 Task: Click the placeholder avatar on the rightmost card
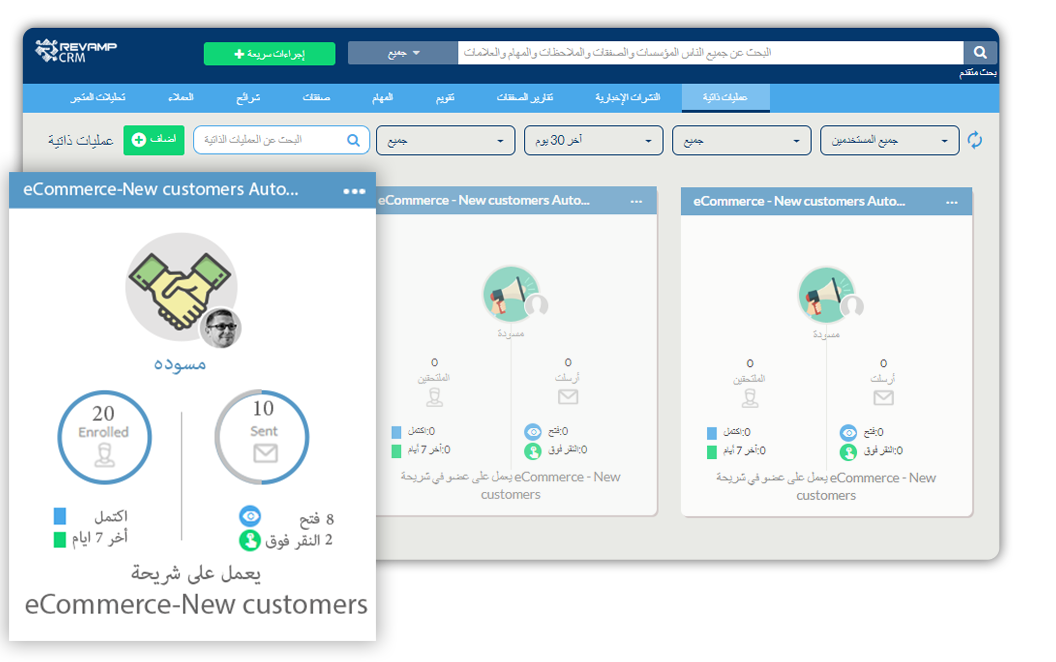852,306
